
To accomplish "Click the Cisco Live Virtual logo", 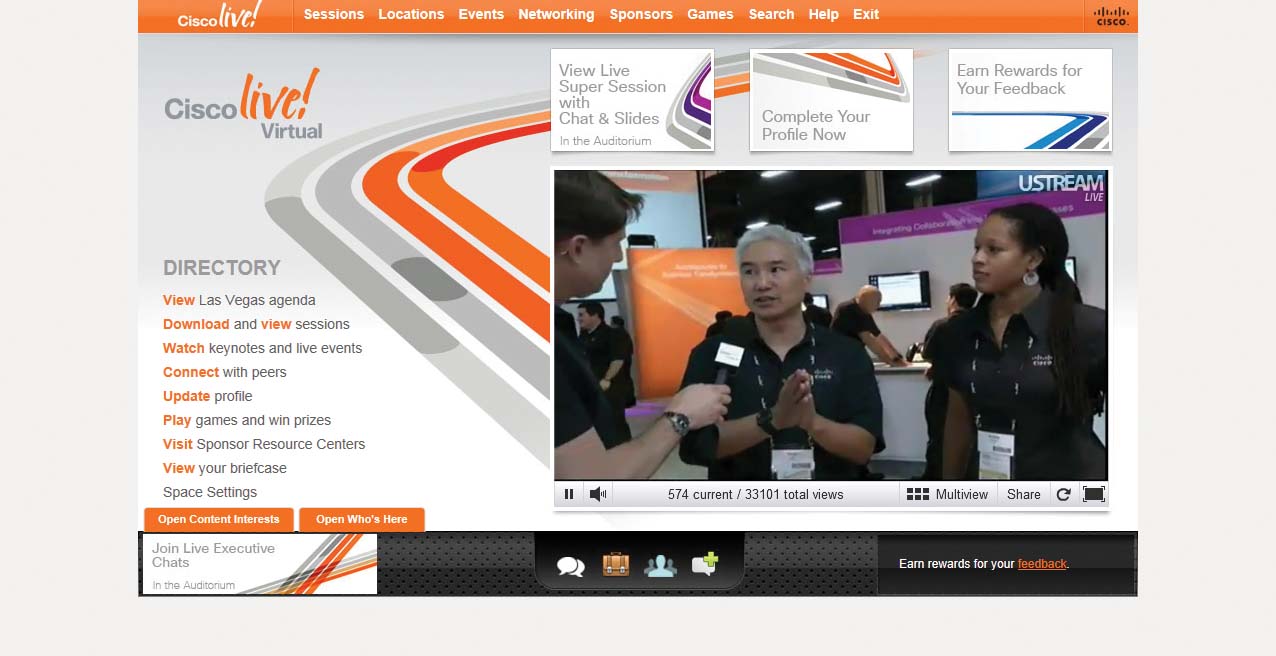I will click(x=242, y=103).
